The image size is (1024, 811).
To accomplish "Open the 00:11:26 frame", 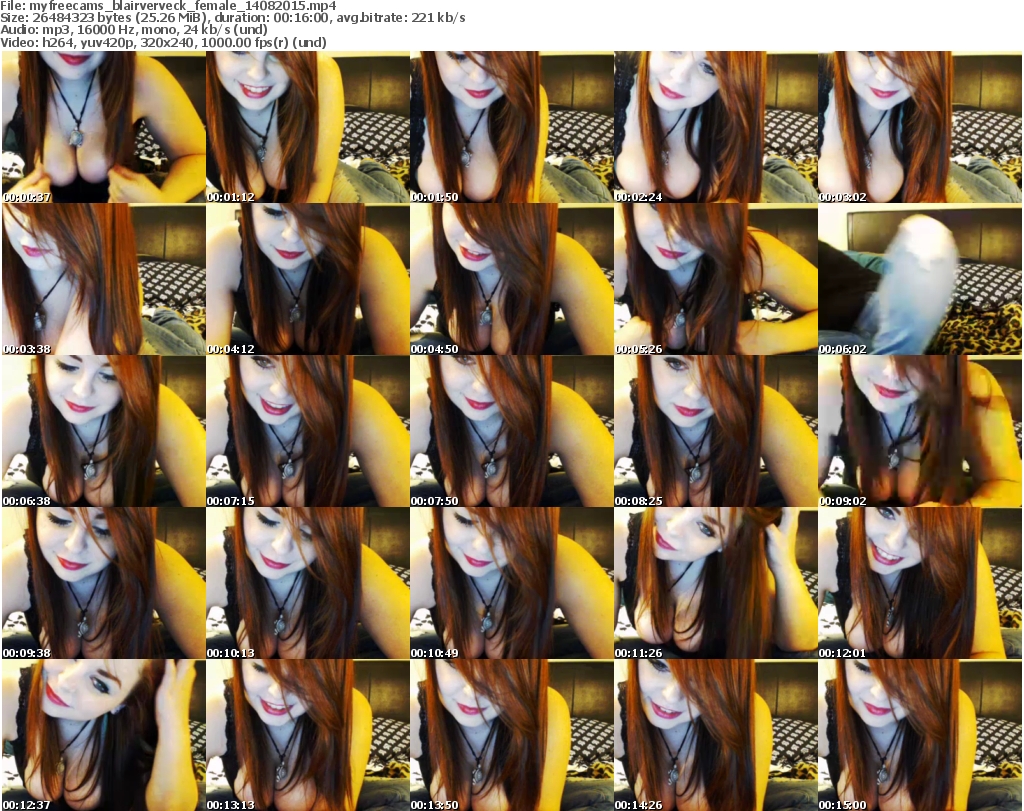I will coord(716,583).
